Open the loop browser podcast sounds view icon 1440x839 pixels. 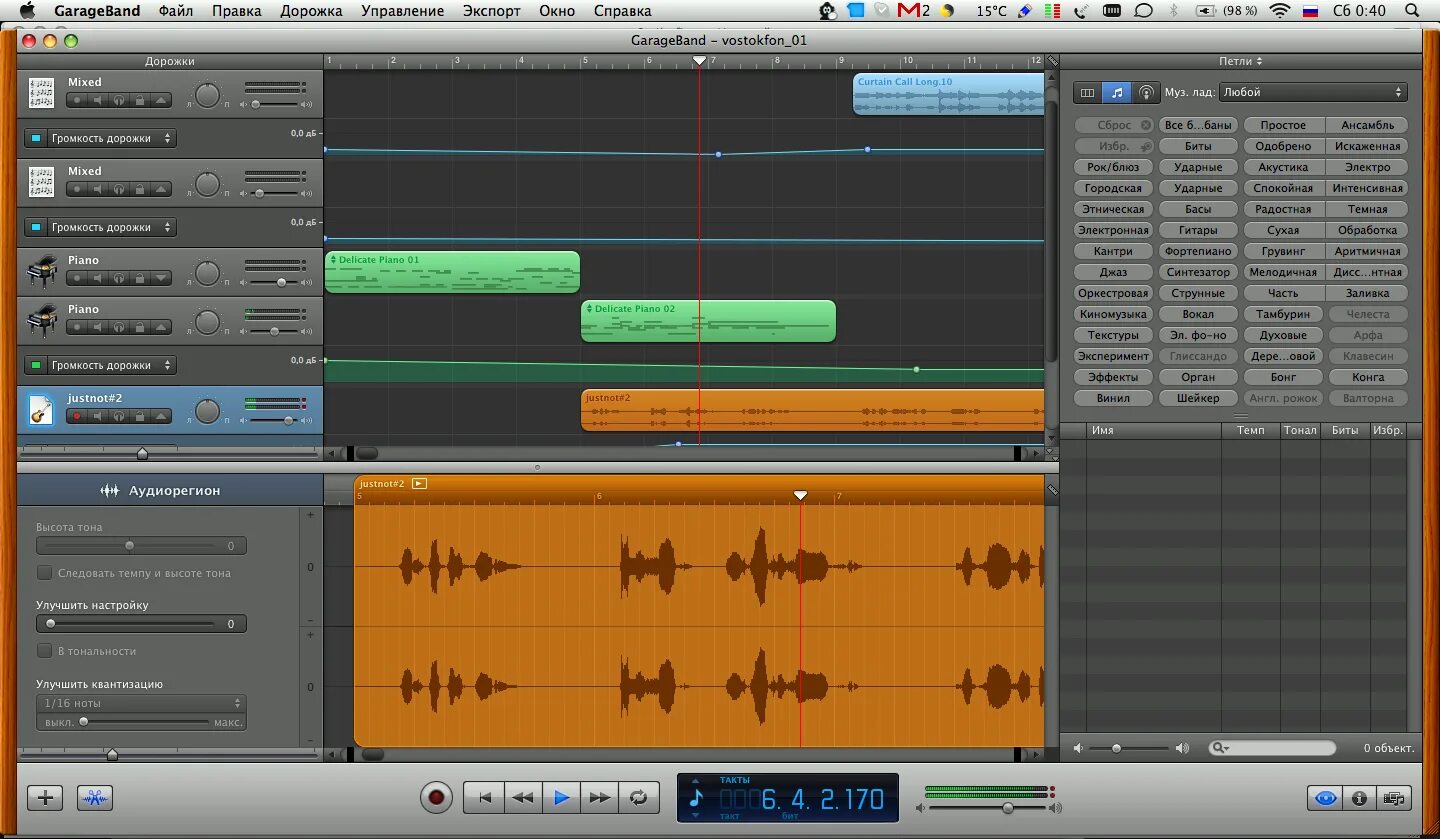tap(1146, 92)
